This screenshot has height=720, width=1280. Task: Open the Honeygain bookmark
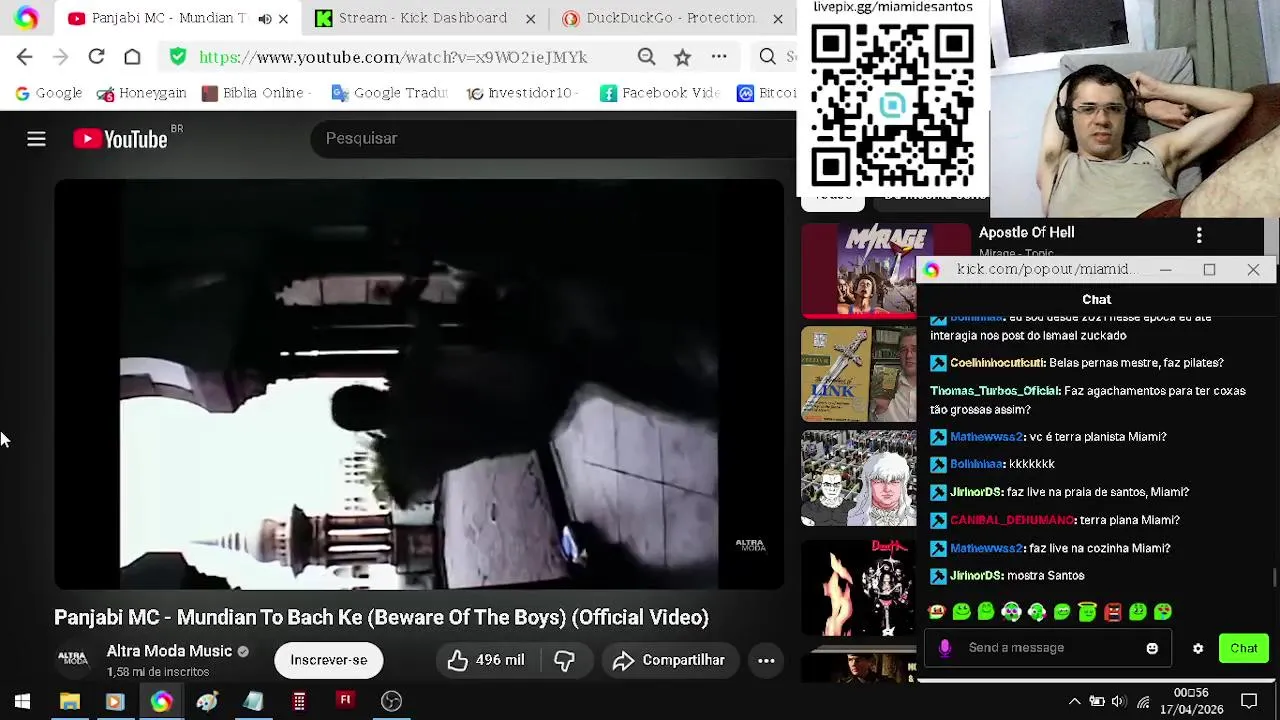142,93
